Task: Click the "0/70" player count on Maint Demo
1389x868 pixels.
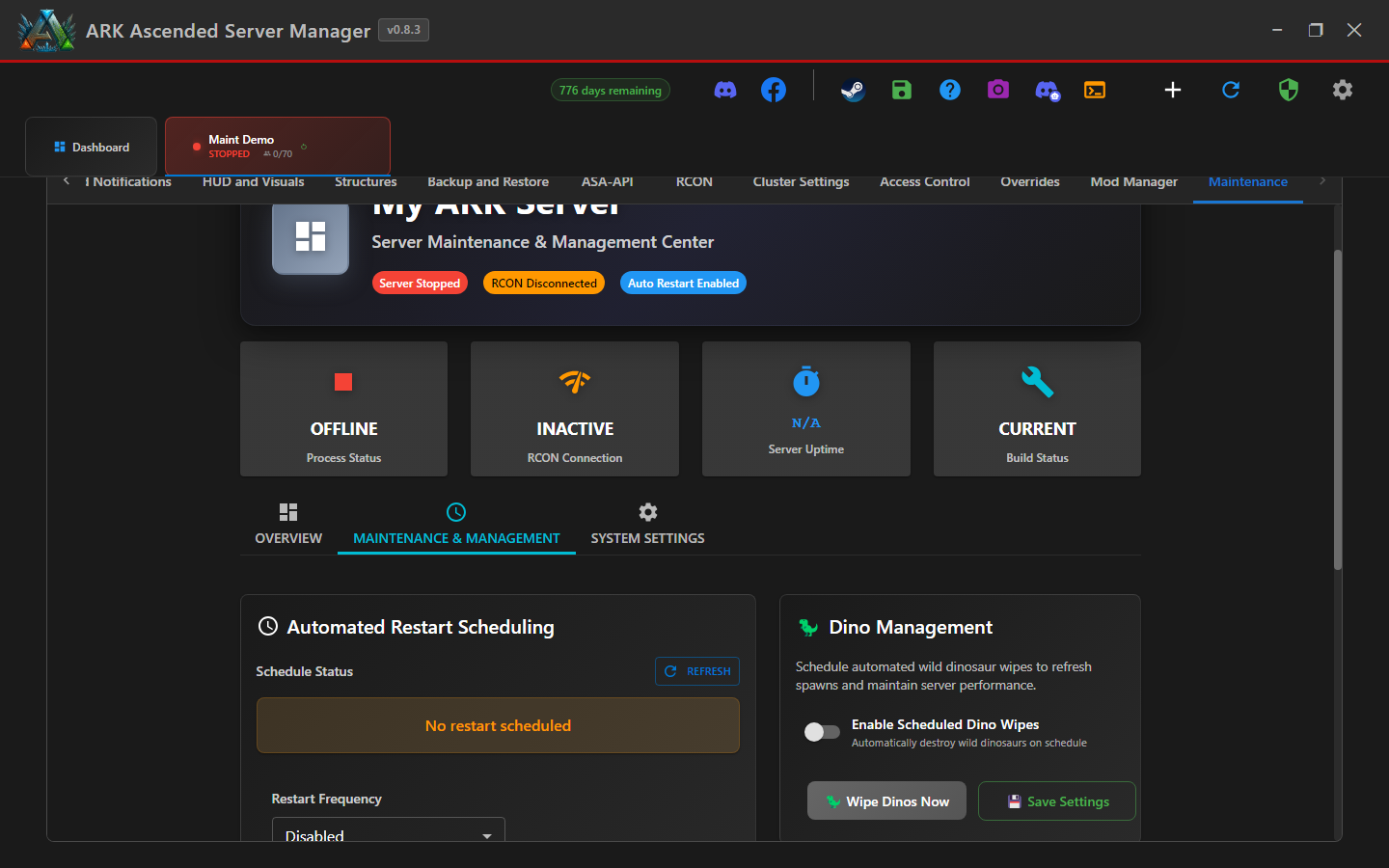Action: point(279,154)
